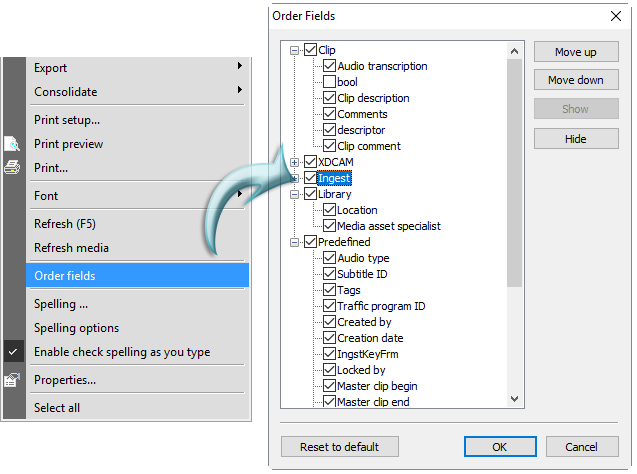Click the Print preview magnifier icon

pyautogui.click(x=12, y=144)
